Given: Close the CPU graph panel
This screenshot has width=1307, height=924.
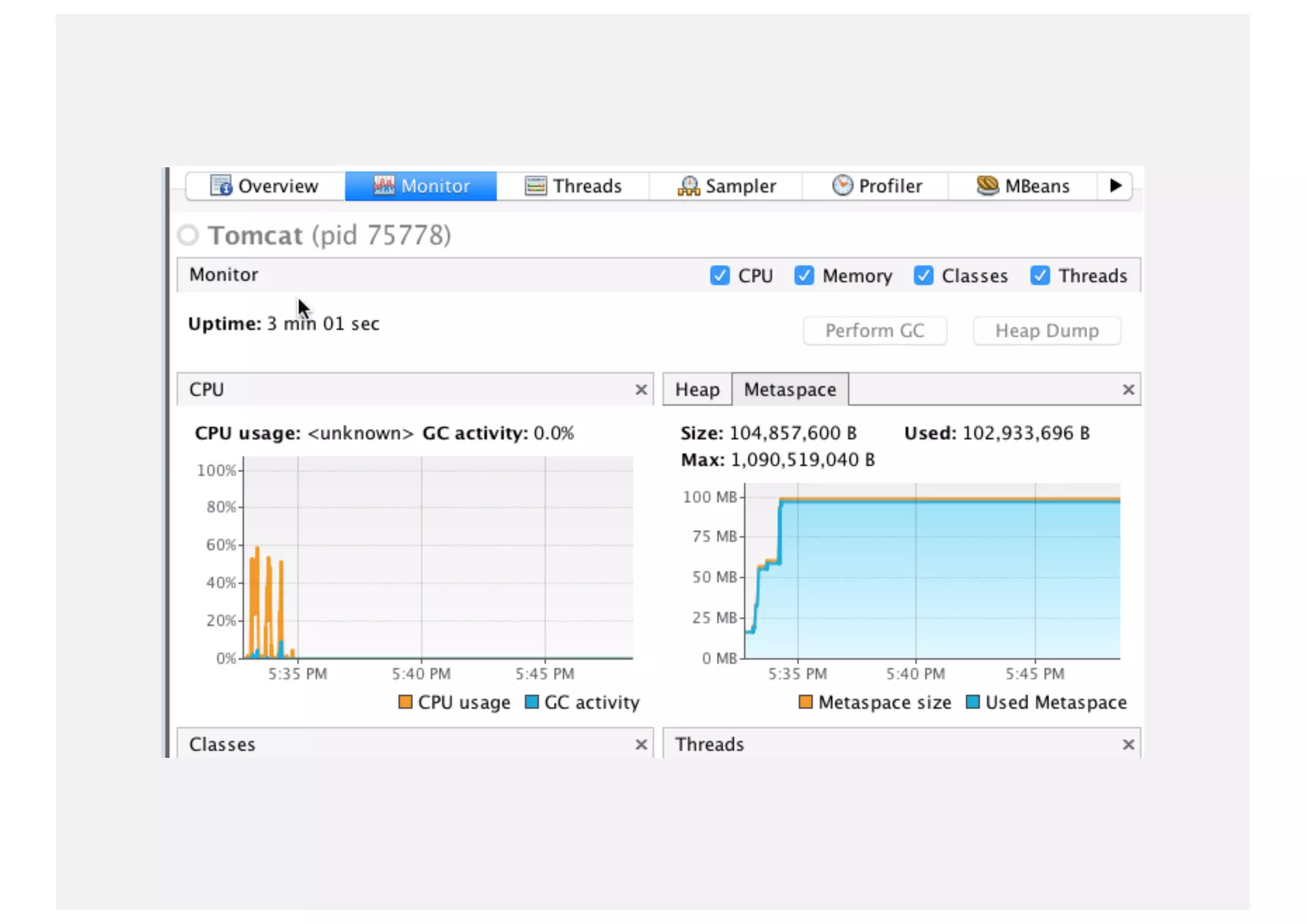Looking at the screenshot, I should pos(641,390).
